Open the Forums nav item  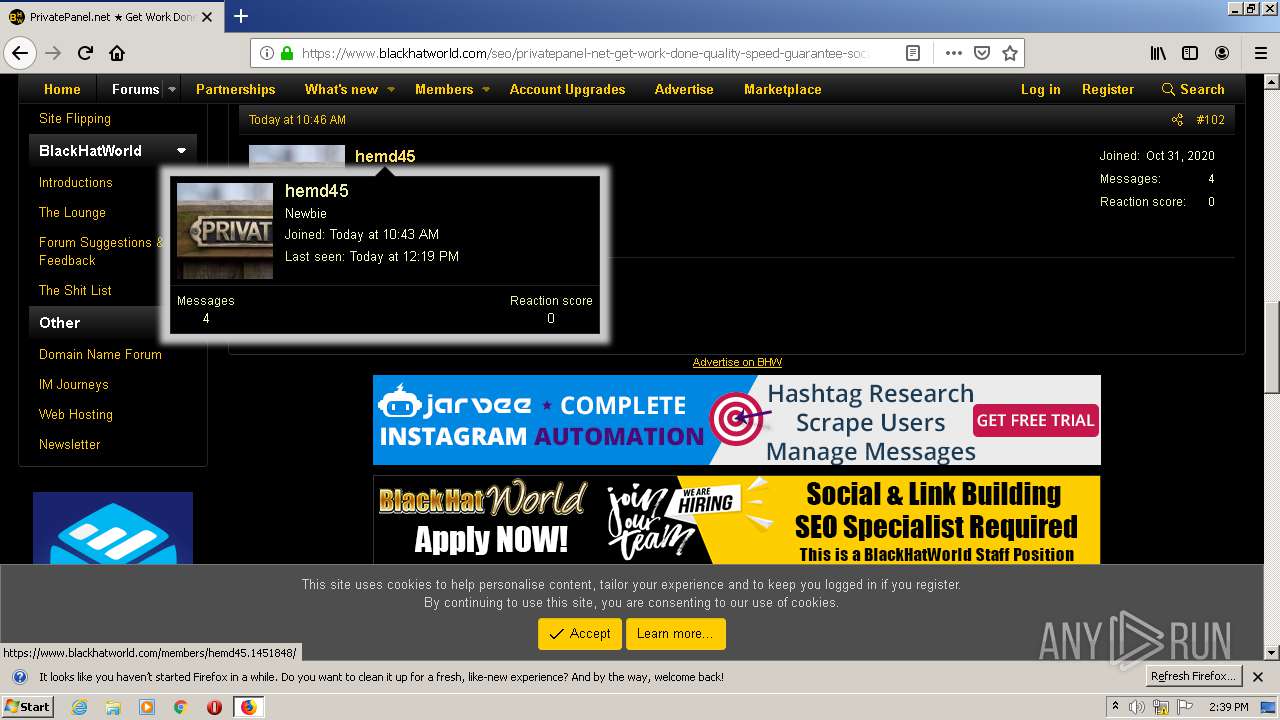click(135, 89)
